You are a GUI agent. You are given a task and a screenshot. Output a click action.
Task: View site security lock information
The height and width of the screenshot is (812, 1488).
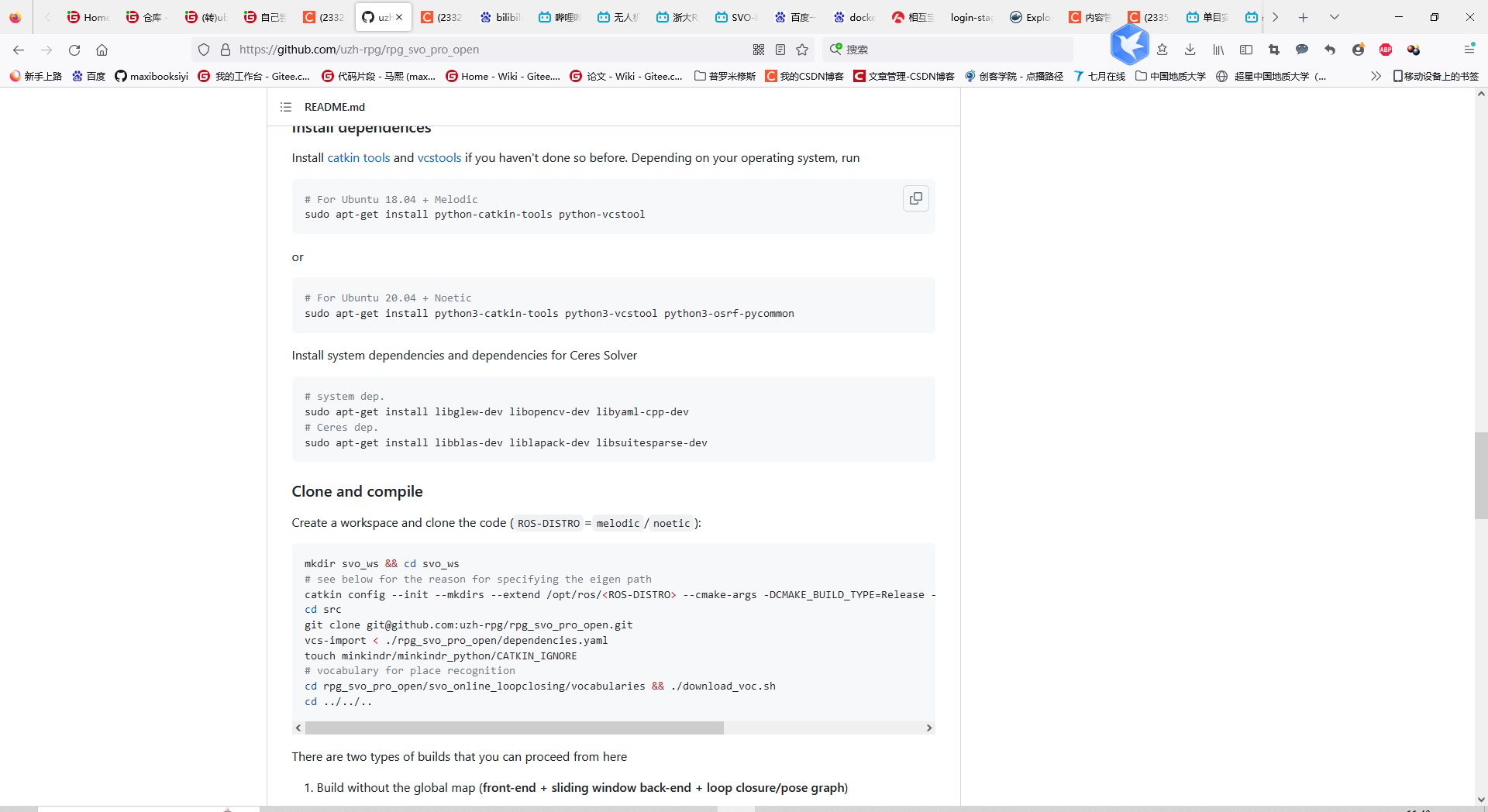226,50
